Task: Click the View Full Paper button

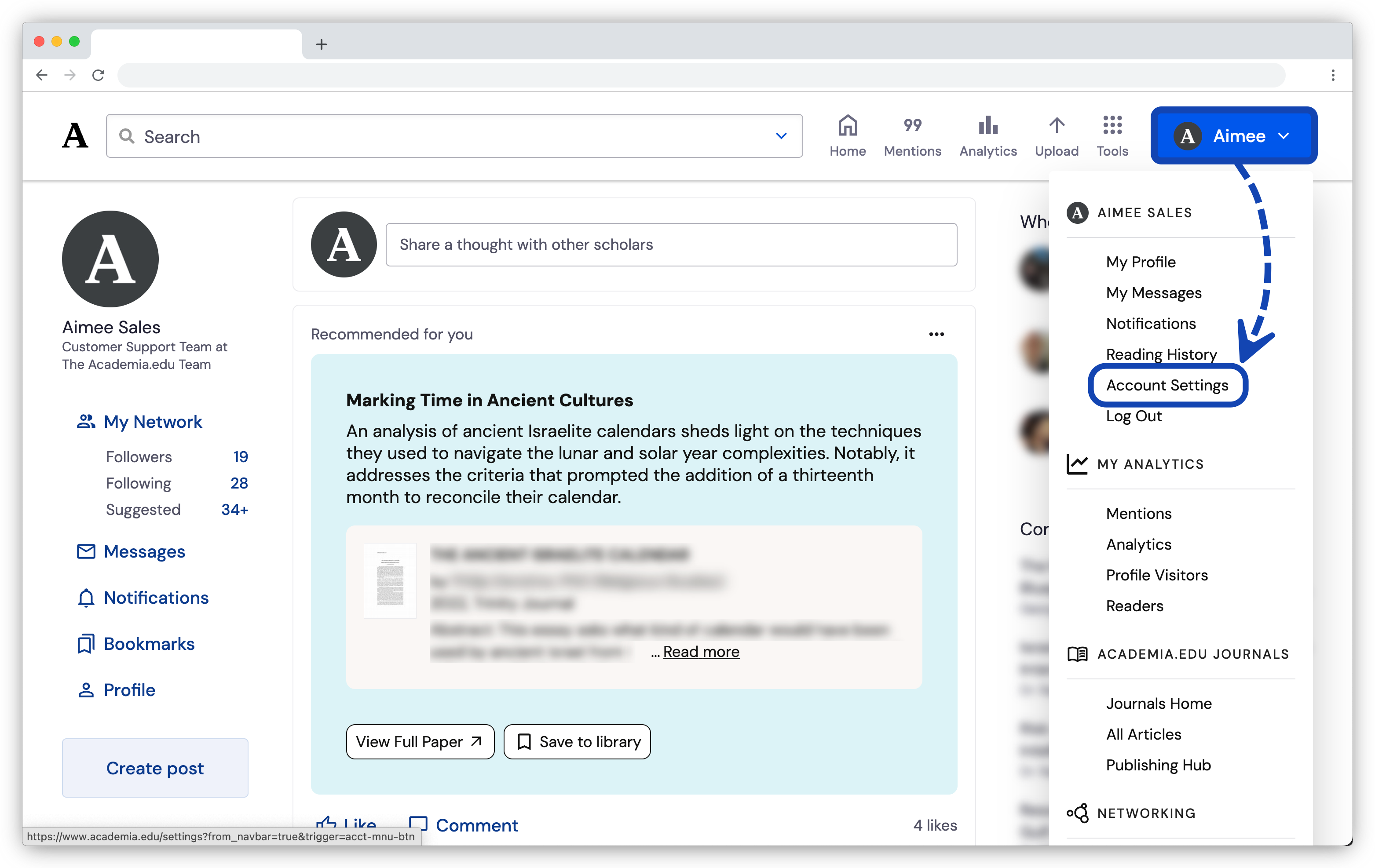Action: coord(420,741)
